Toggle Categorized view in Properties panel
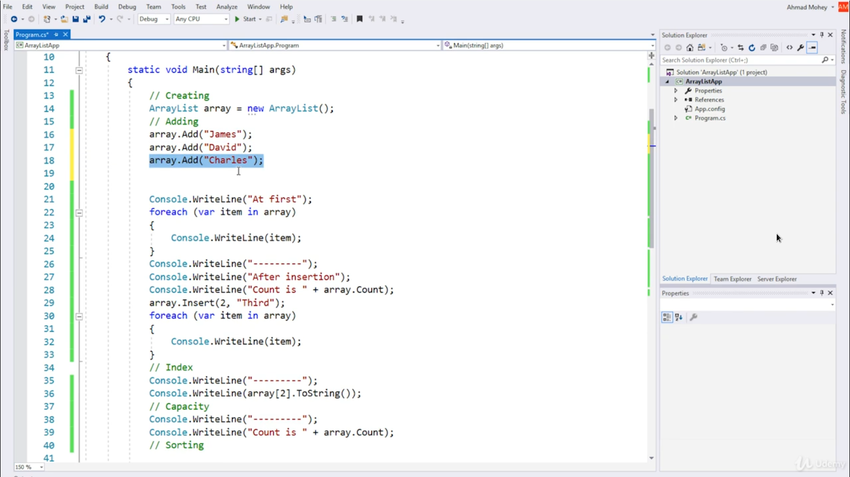Screen dimensions: 850x477 [x=667, y=318]
